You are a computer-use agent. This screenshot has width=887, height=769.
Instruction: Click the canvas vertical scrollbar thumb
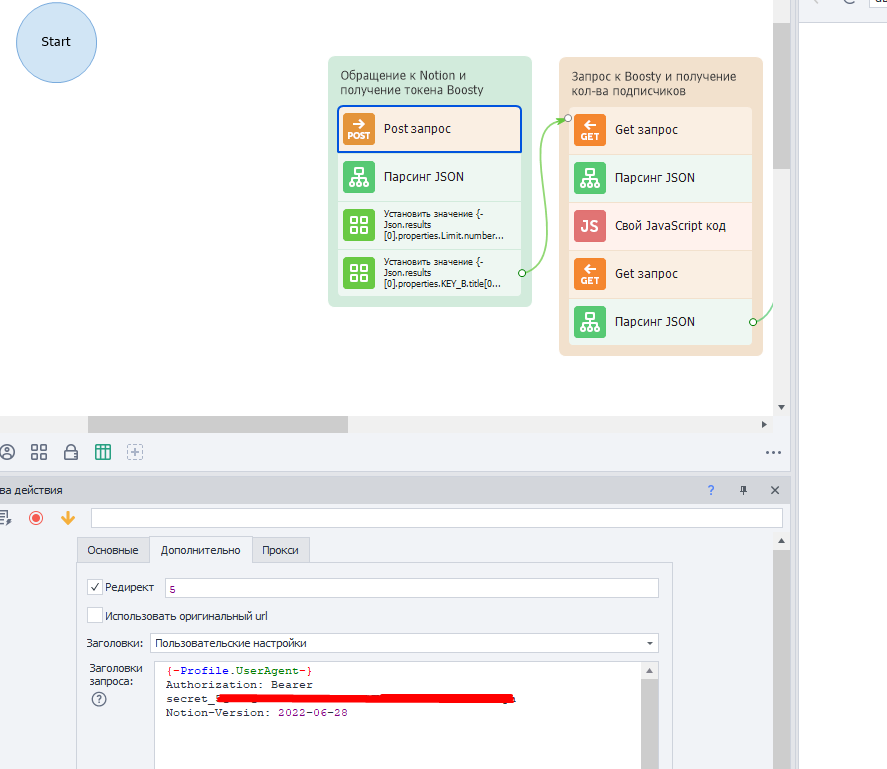(x=781, y=96)
